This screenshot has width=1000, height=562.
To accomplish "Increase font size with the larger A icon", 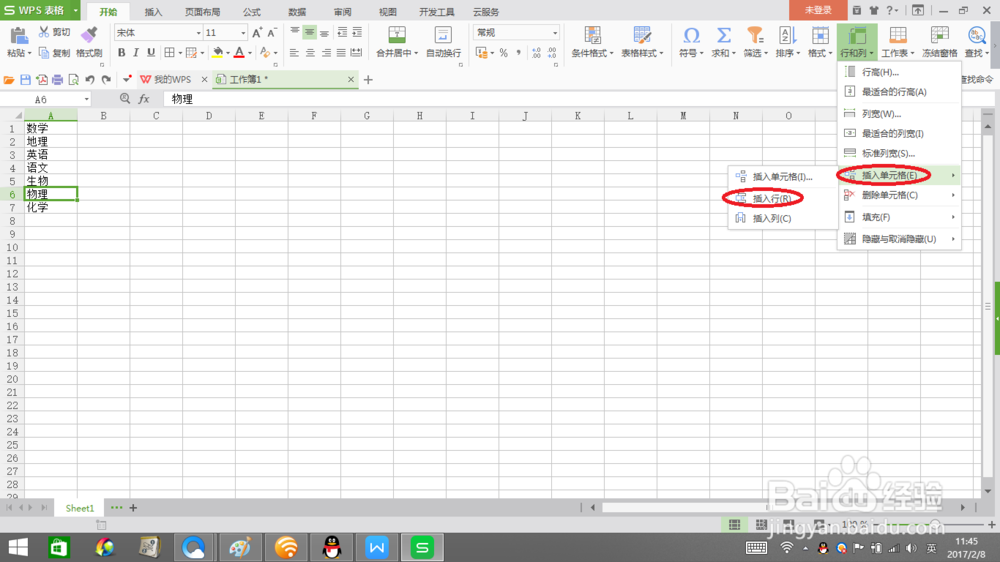I will tap(257, 33).
